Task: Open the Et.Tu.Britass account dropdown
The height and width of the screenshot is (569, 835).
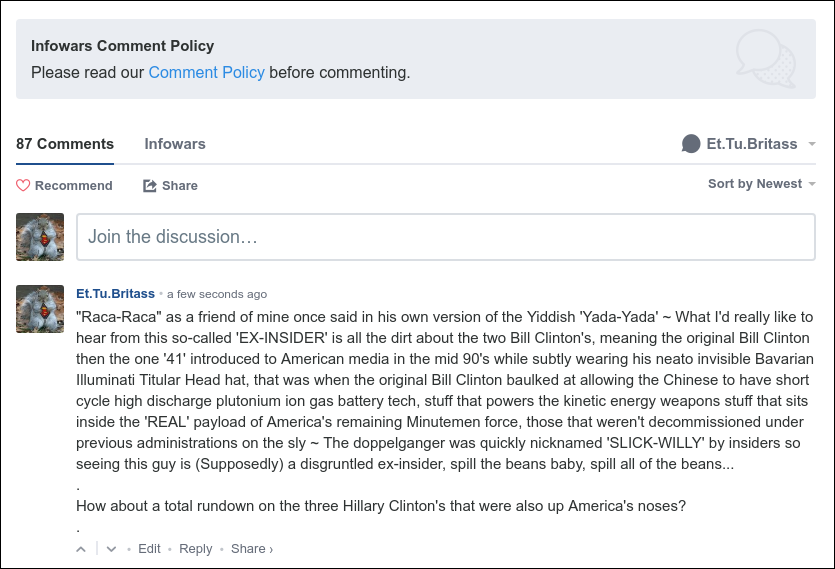Action: click(x=749, y=144)
